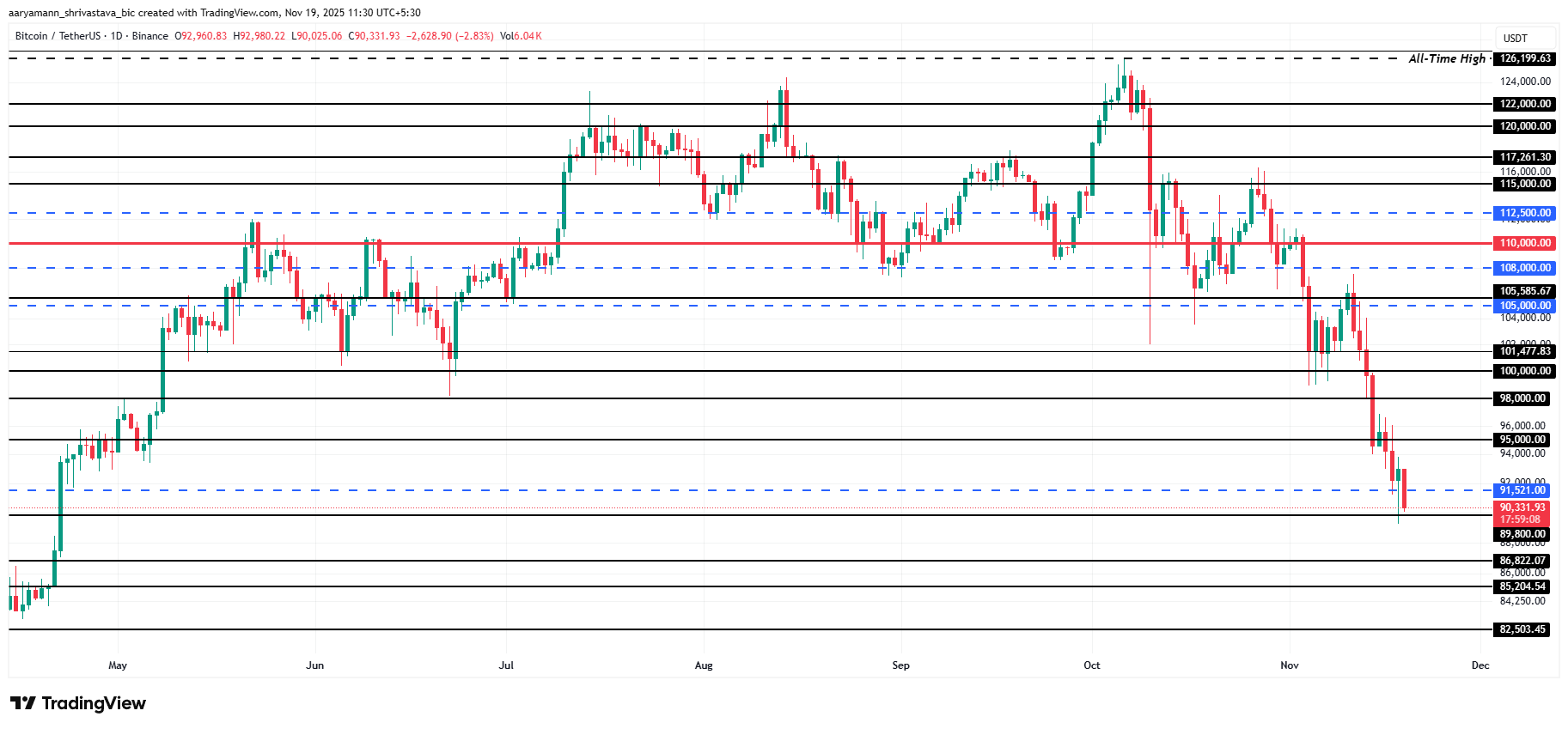Click the Oct marker on time axis
1568x729 pixels.
[x=1092, y=665]
